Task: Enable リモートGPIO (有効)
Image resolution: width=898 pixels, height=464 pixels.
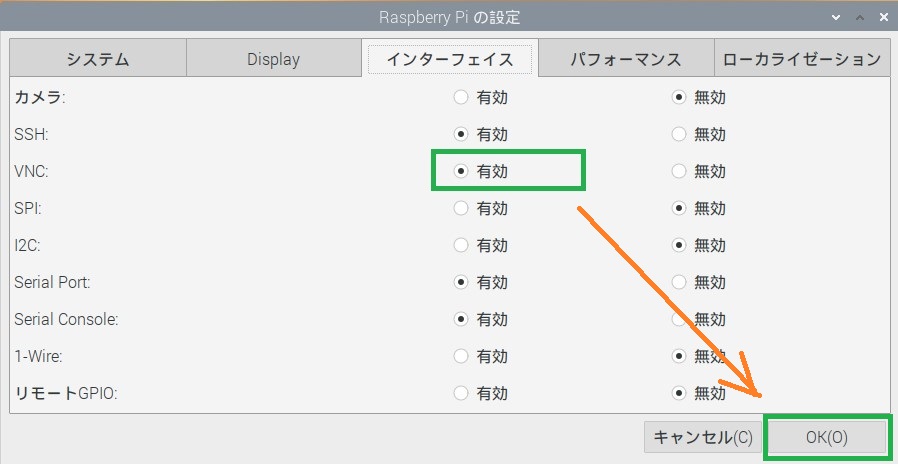Action: (x=461, y=394)
